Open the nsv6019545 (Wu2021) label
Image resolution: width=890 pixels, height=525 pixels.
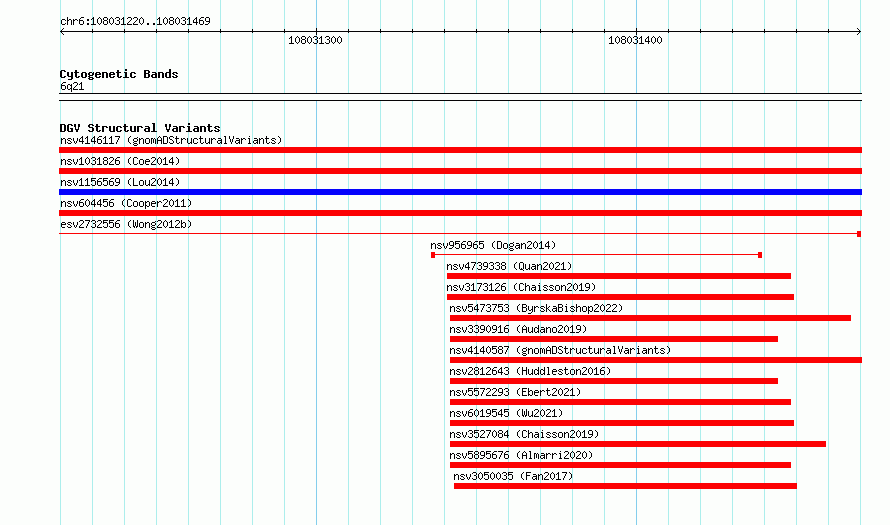tap(506, 413)
